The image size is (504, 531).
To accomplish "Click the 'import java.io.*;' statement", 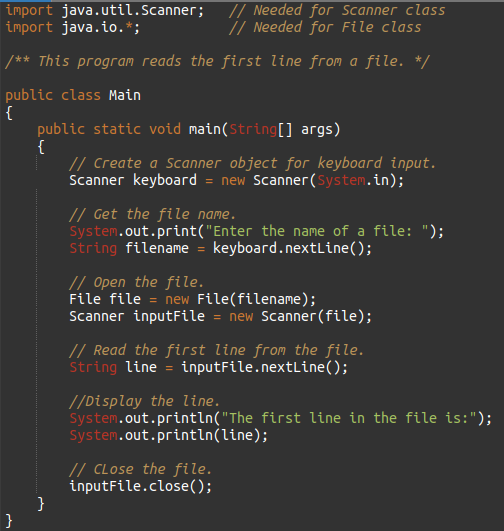I will 72,27.
